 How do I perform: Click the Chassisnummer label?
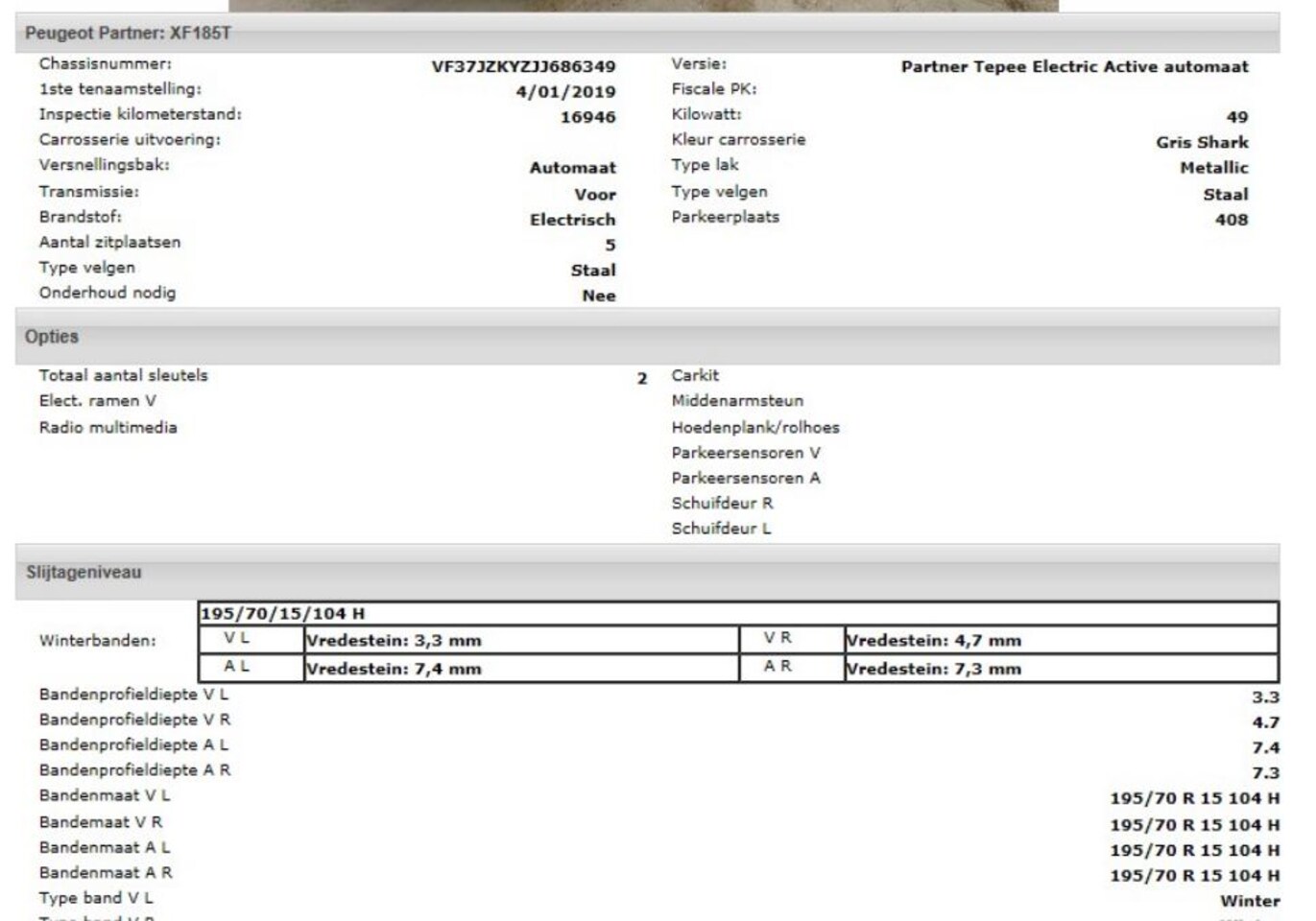click(x=106, y=64)
